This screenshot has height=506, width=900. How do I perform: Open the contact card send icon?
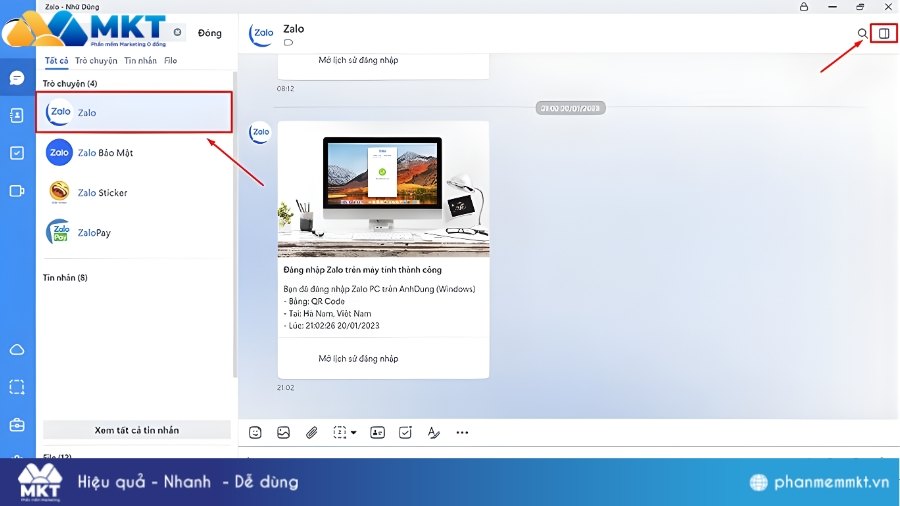pyautogui.click(x=377, y=432)
